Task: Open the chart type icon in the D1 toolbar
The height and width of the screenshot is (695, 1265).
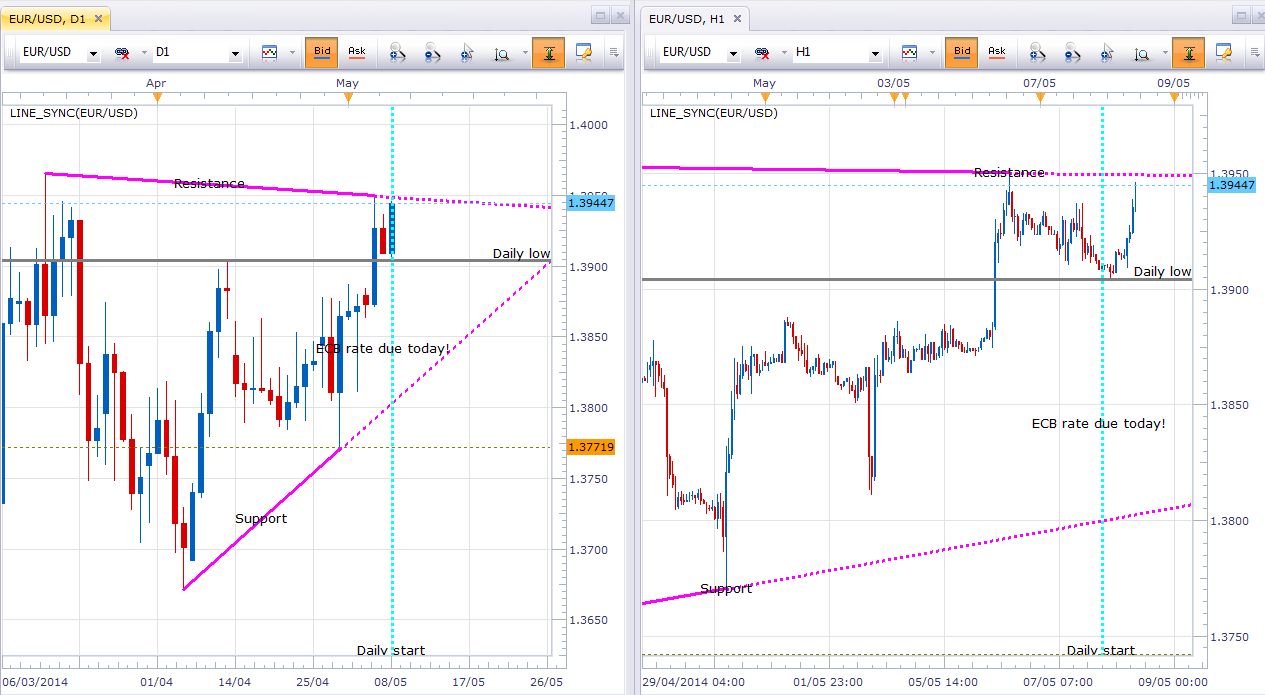Action: coord(270,52)
